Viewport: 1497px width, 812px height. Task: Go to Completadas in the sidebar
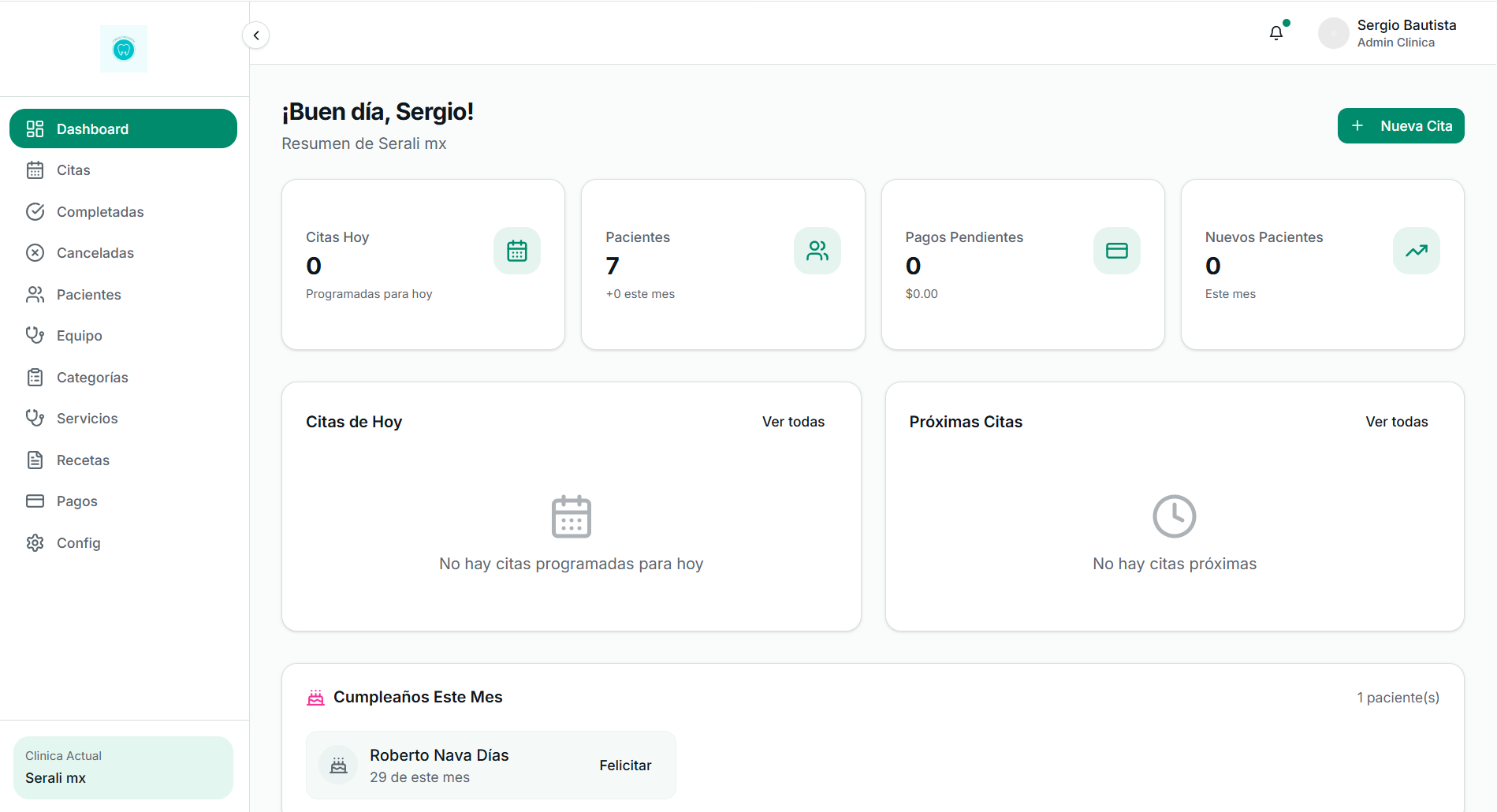(123, 212)
